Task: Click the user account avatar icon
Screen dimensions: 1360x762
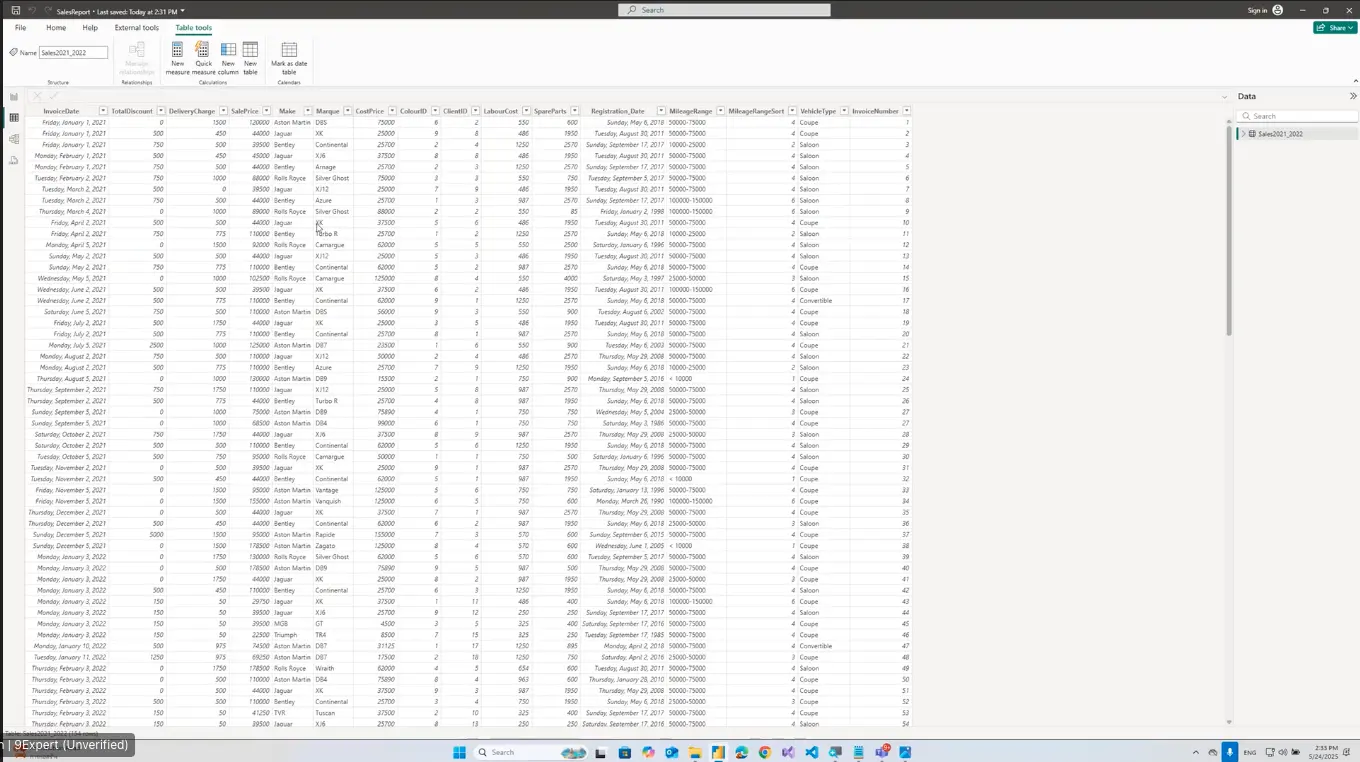Action: 1278,10
